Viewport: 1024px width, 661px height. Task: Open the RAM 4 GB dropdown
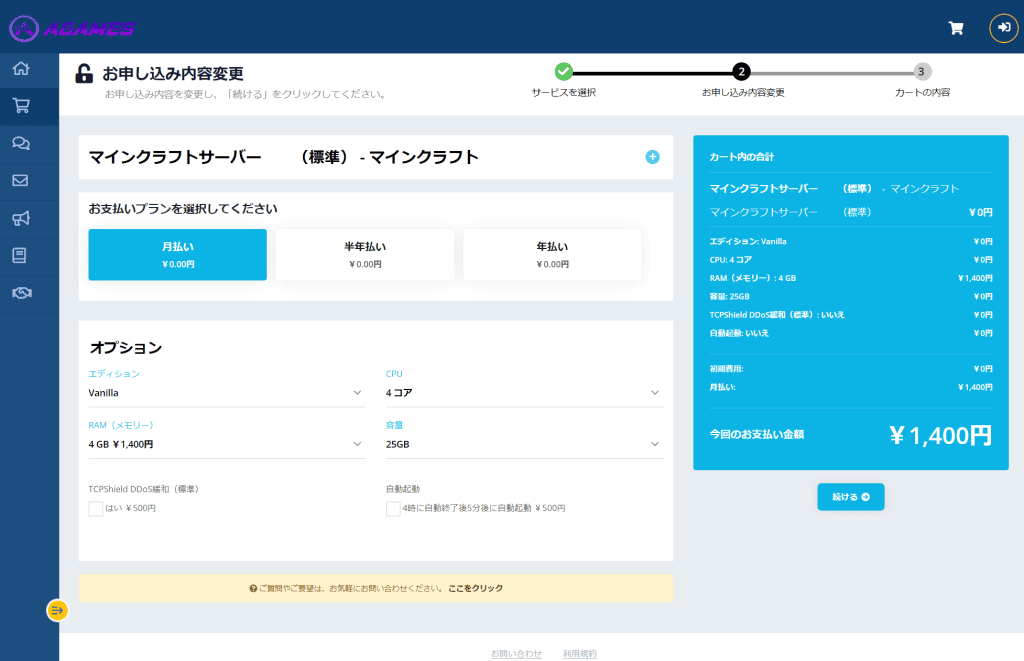tap(227, 445)
